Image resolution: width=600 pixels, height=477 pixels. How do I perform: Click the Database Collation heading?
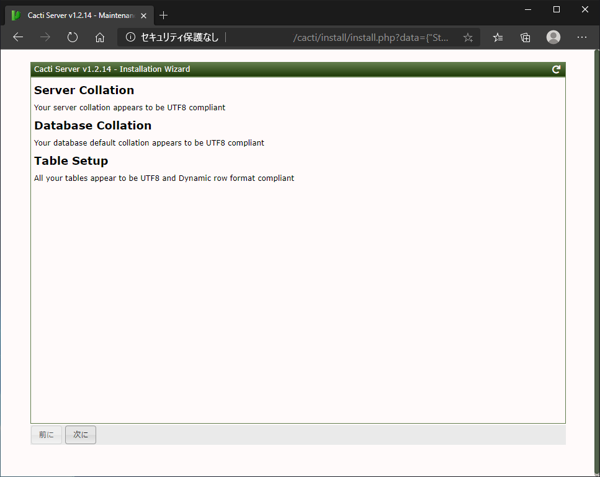(x=93, y=125)
